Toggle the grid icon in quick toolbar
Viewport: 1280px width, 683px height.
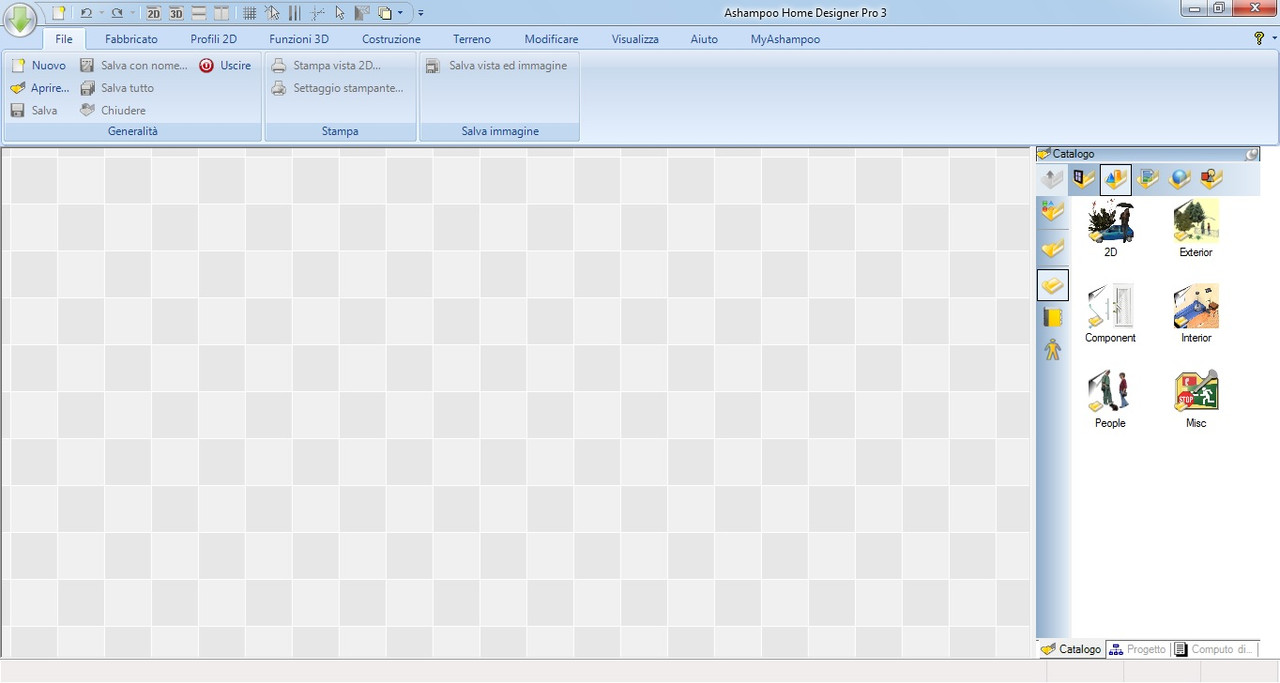tap(250, 13)
